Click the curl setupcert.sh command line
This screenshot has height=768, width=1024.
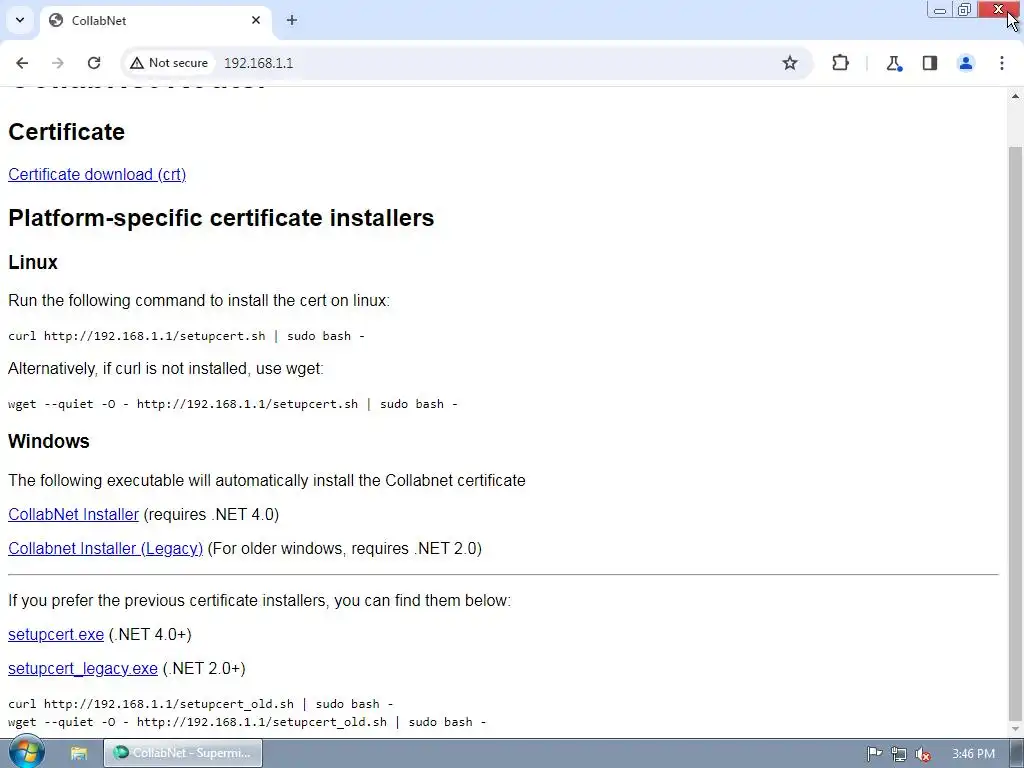pyautogui.click(x=186, y=336)
